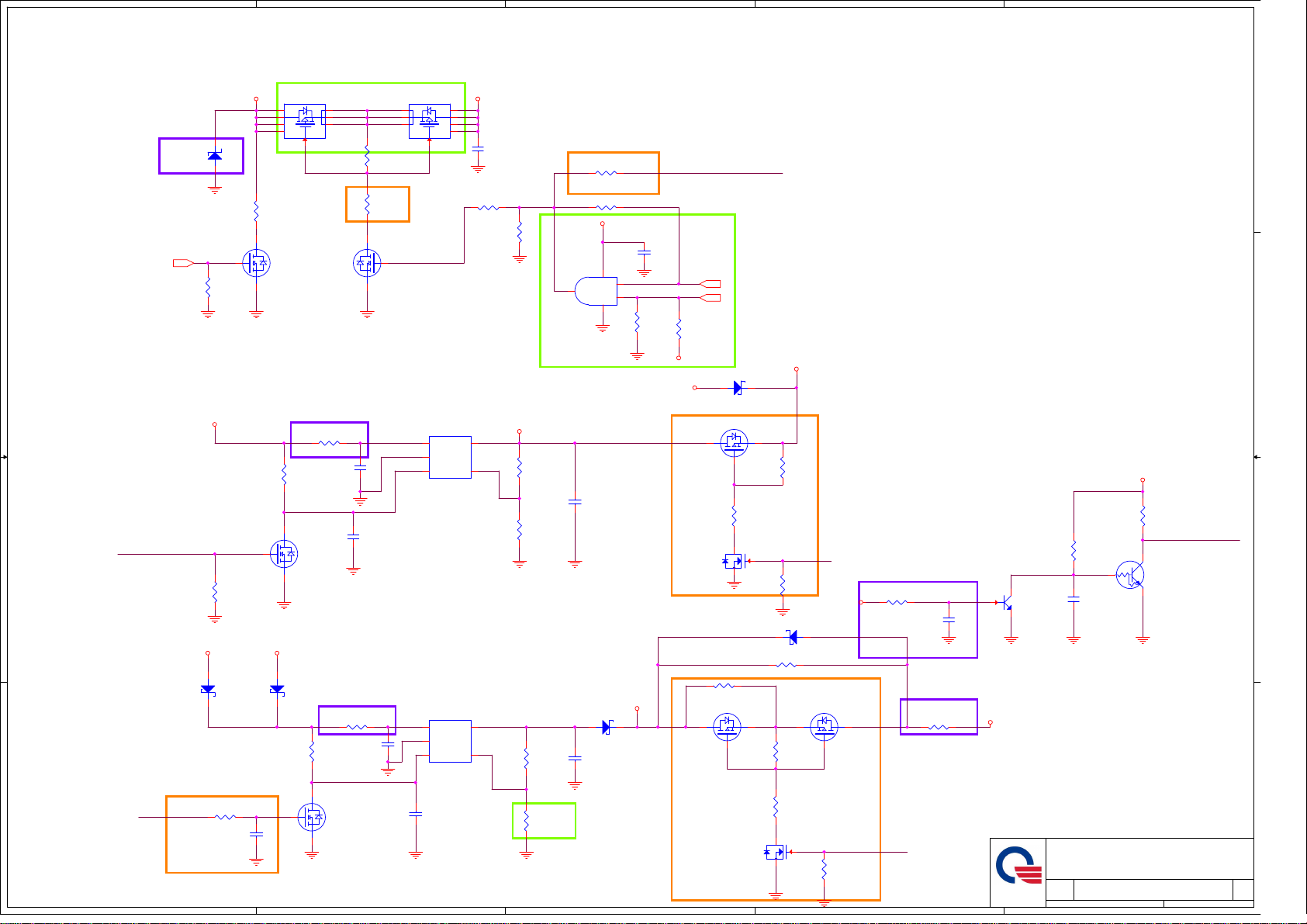Select the vertical resistor in the small orange box
Viewport: 1307px width, 924px height.
pos(368,205)
